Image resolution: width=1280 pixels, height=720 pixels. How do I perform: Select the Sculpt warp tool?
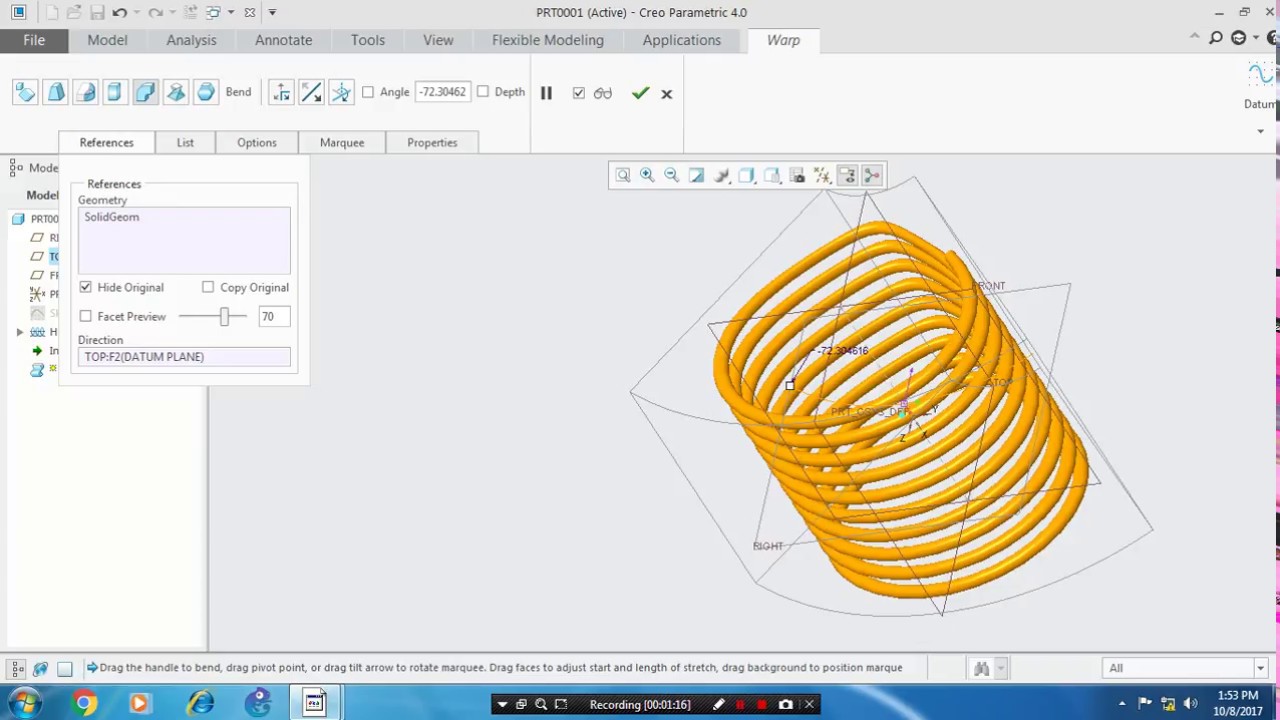coord(205,93)
